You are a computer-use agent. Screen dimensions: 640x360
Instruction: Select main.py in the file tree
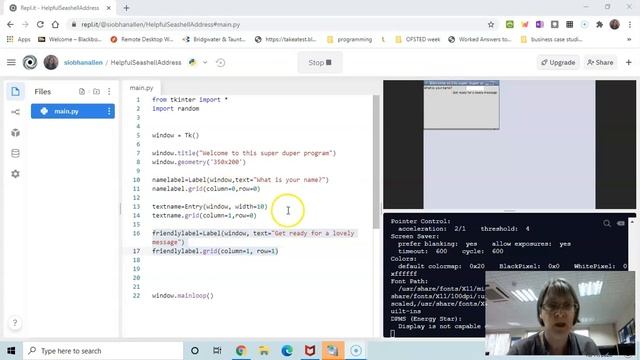[x=73, y=111]
